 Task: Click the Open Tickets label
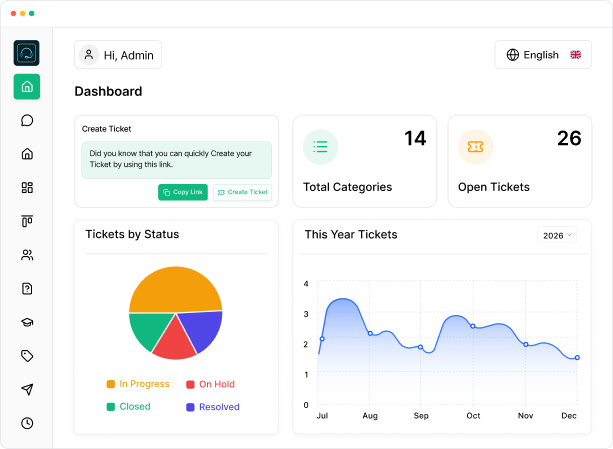point(494,187)
